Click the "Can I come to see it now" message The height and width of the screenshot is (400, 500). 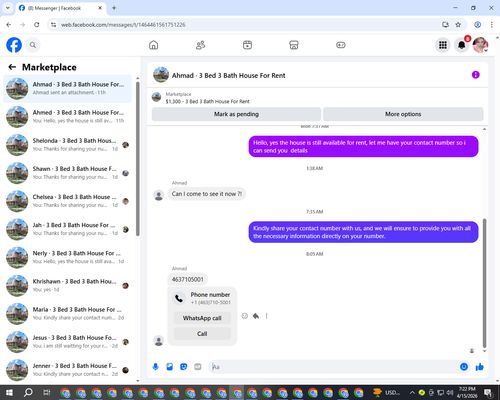click(x=207, y=194)
